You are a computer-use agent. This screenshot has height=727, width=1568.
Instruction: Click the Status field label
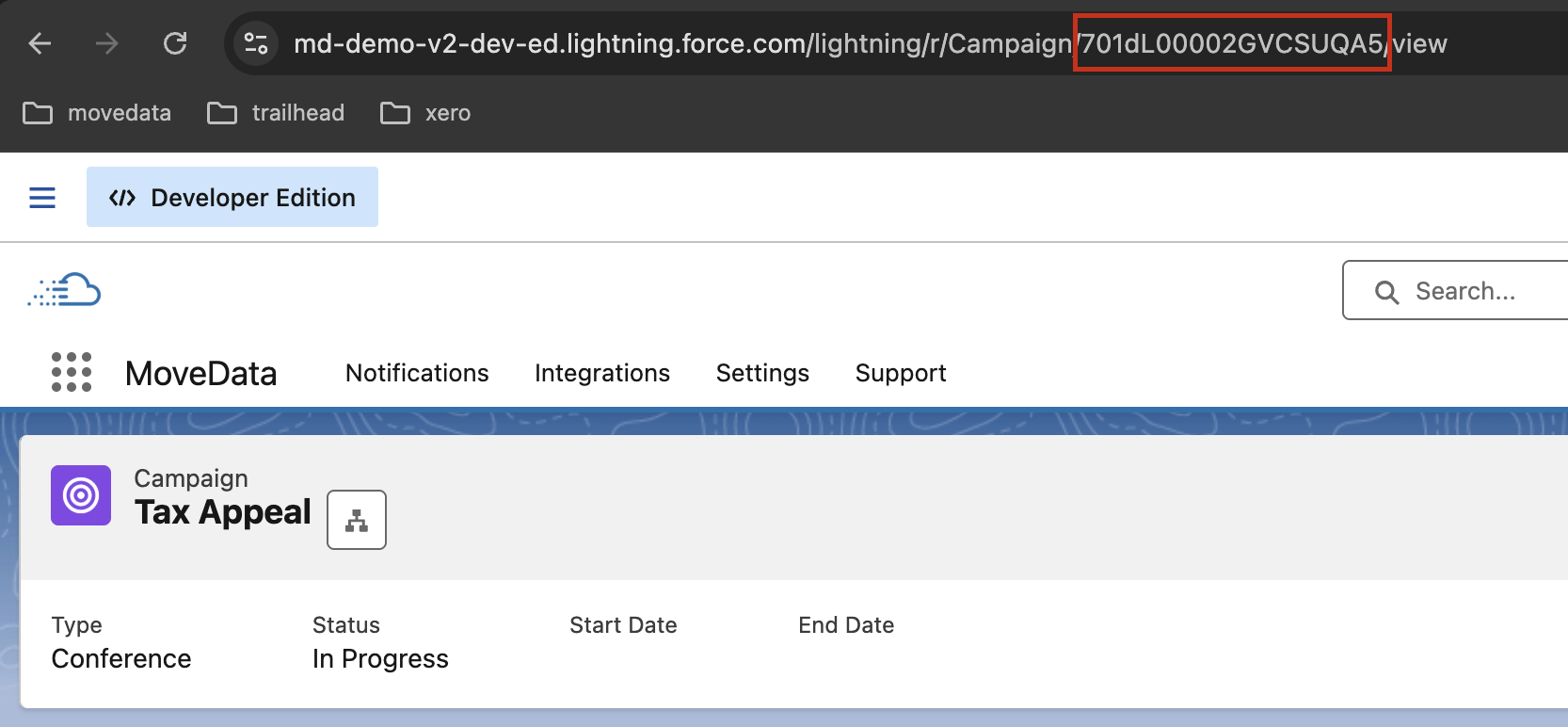click(346, 625)
